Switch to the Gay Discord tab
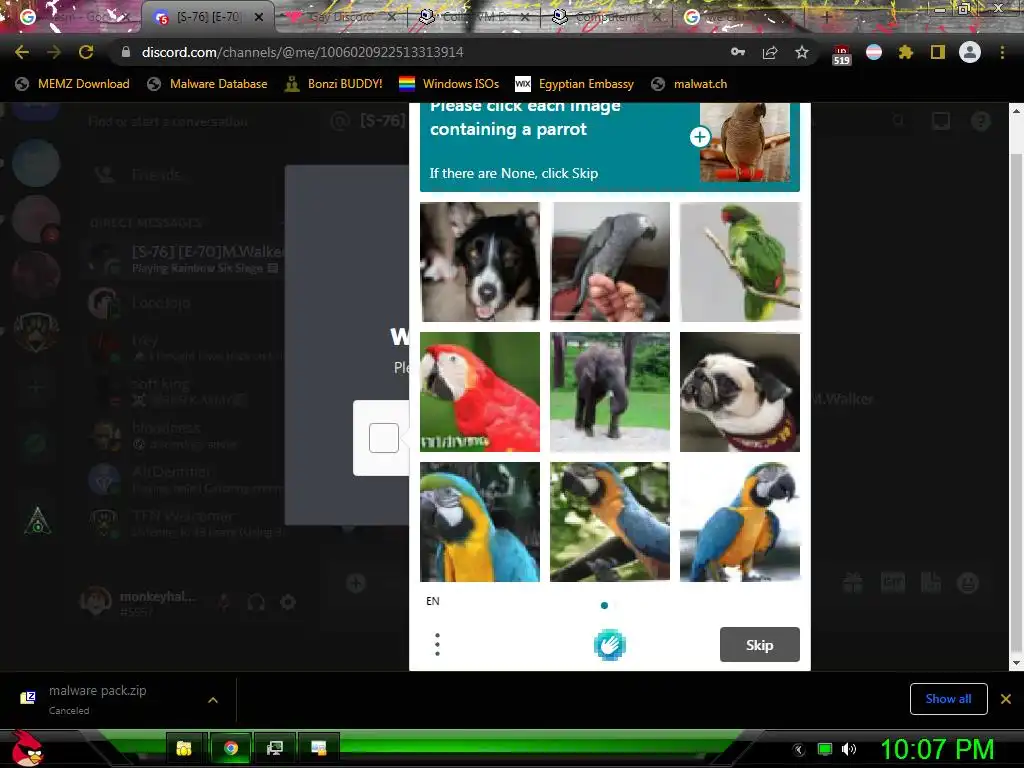 click(341, 17)
